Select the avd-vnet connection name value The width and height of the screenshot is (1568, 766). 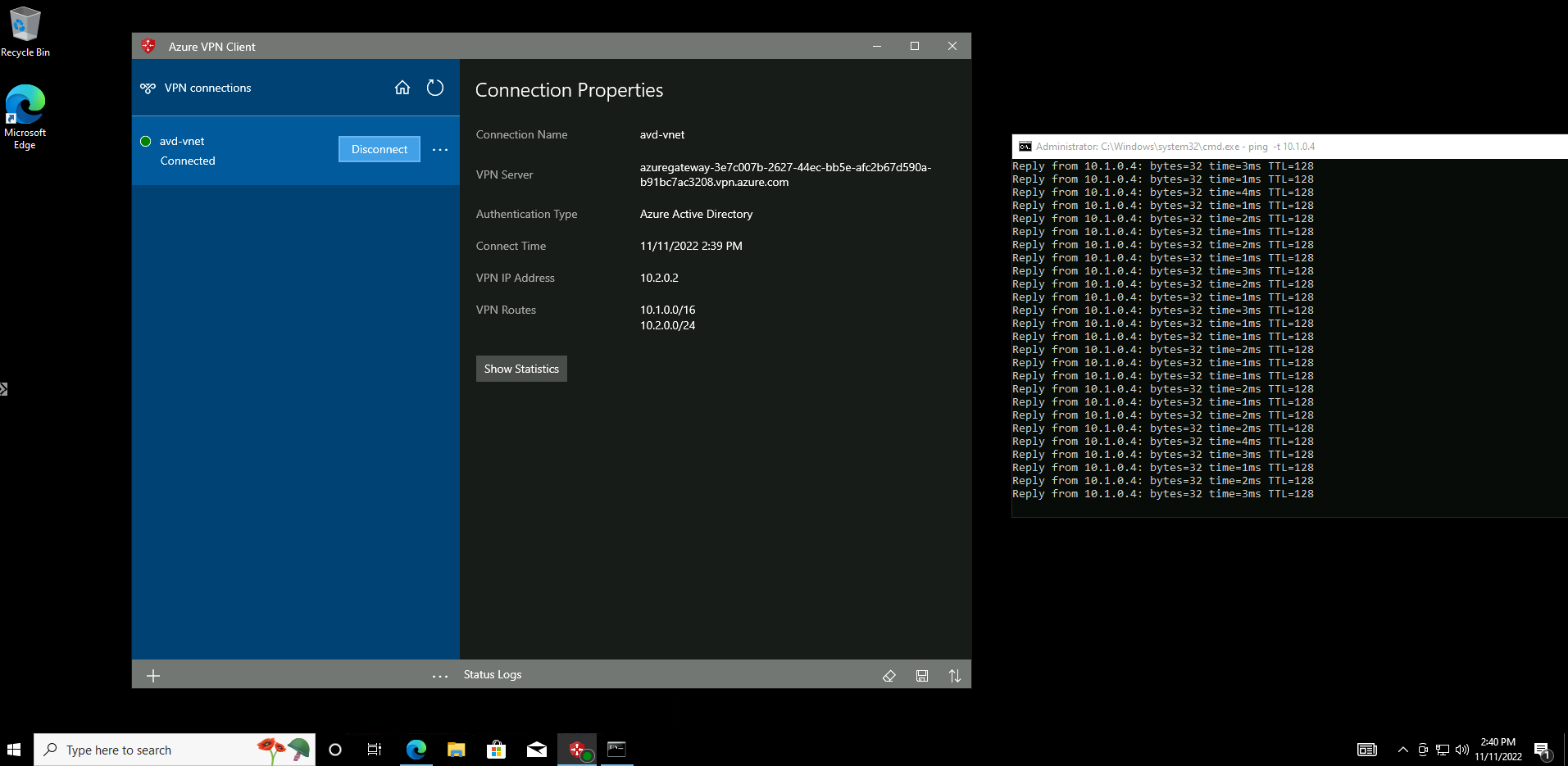coord(662,134)
